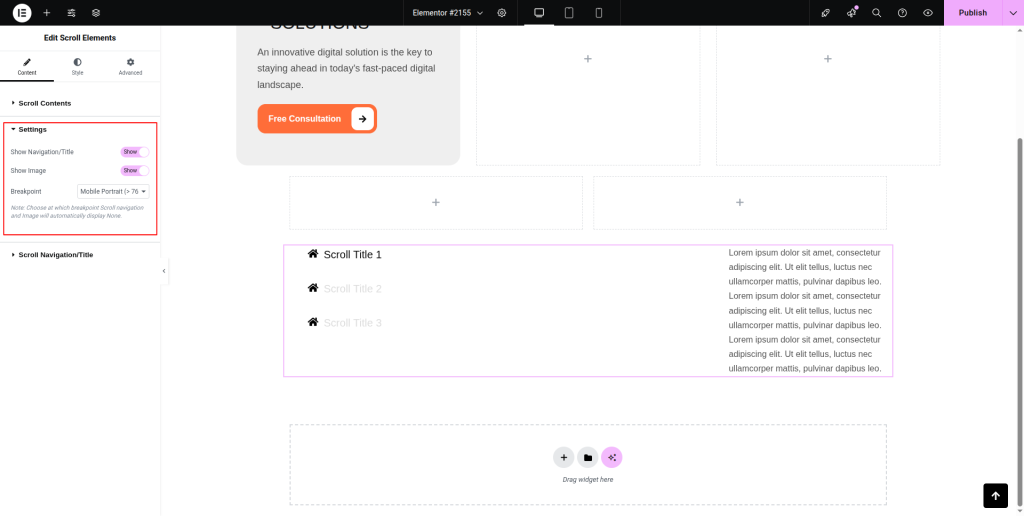1024x516 pixels.
Task: Open the Add Element plus icon
Action: pyautogui.click(x=46, y=12)
